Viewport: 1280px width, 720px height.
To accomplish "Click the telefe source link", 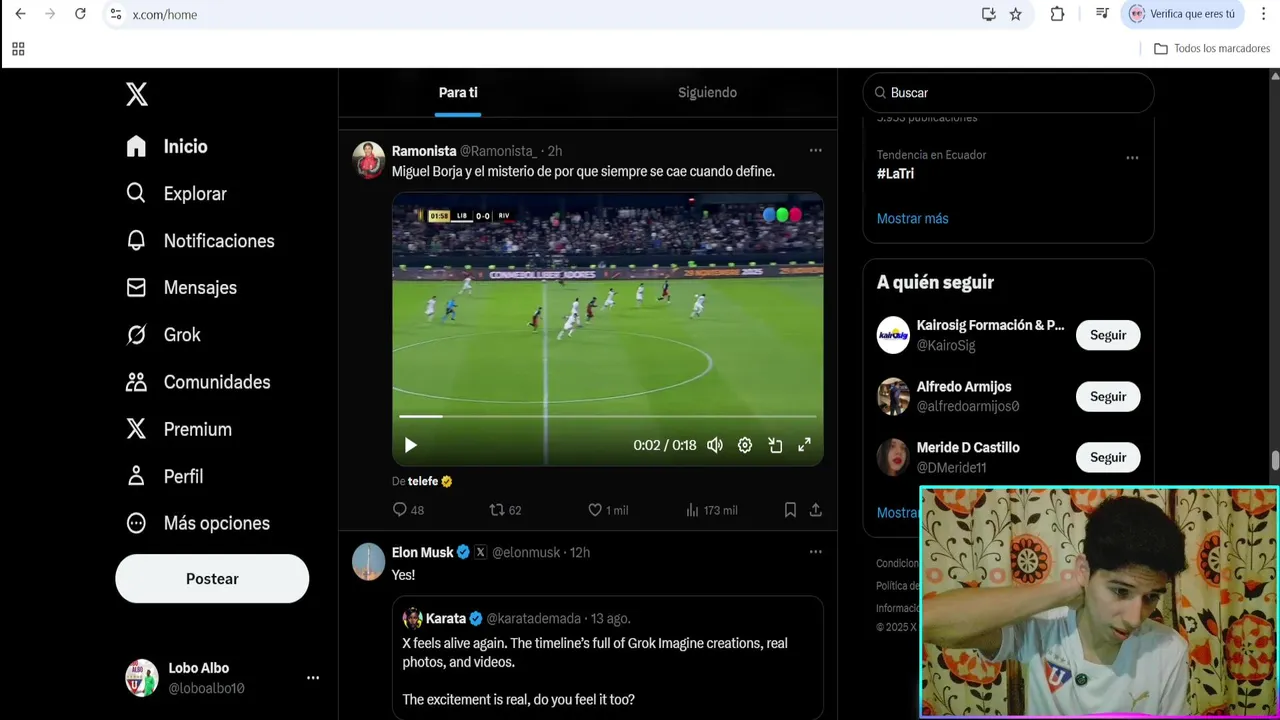I will (423, 481).
